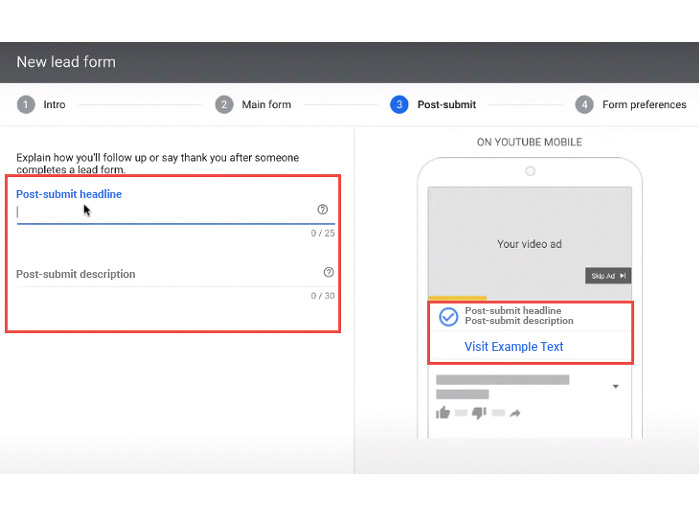Viewport: 699px width, 516px height.
Task: Click the yellow video progress bar
Action: click(457, 297)
